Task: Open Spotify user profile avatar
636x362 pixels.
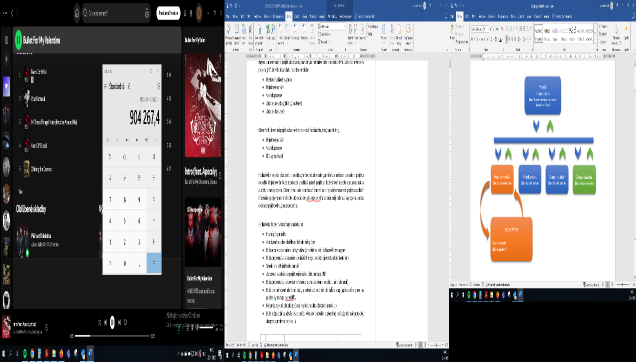Action: 199,13
